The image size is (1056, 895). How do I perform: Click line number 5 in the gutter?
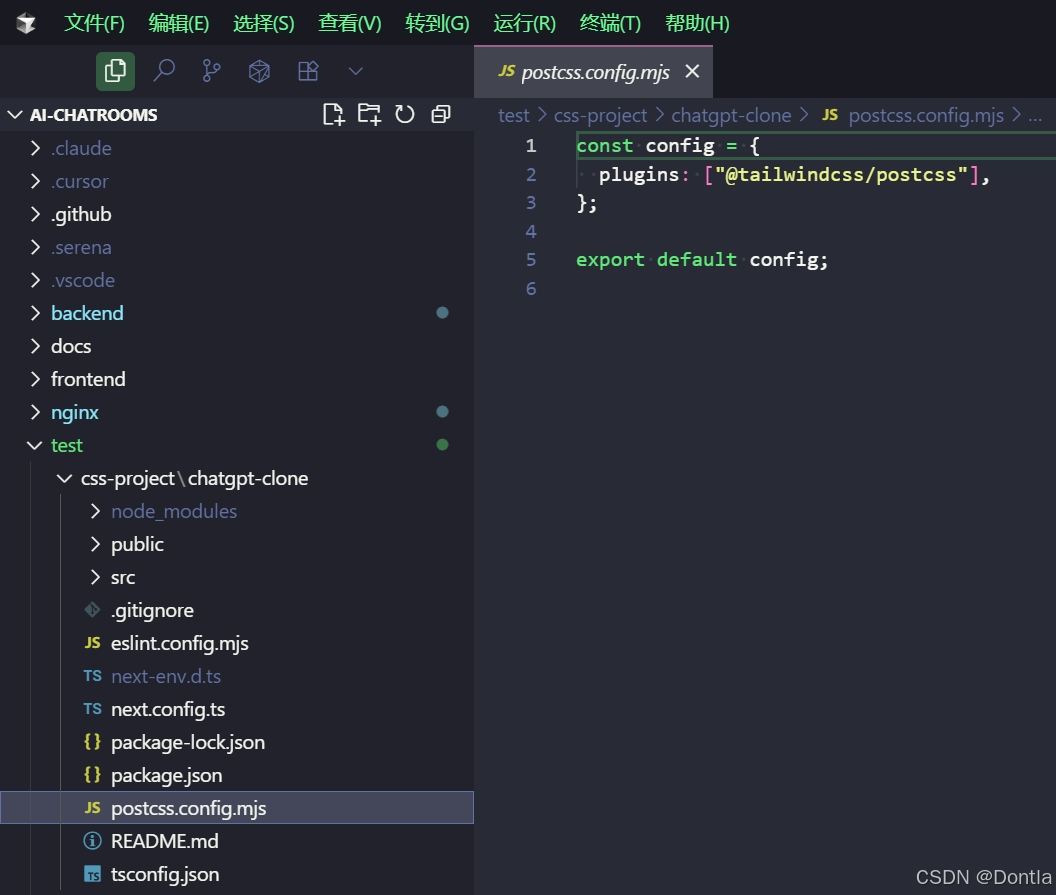coord(531,259)
